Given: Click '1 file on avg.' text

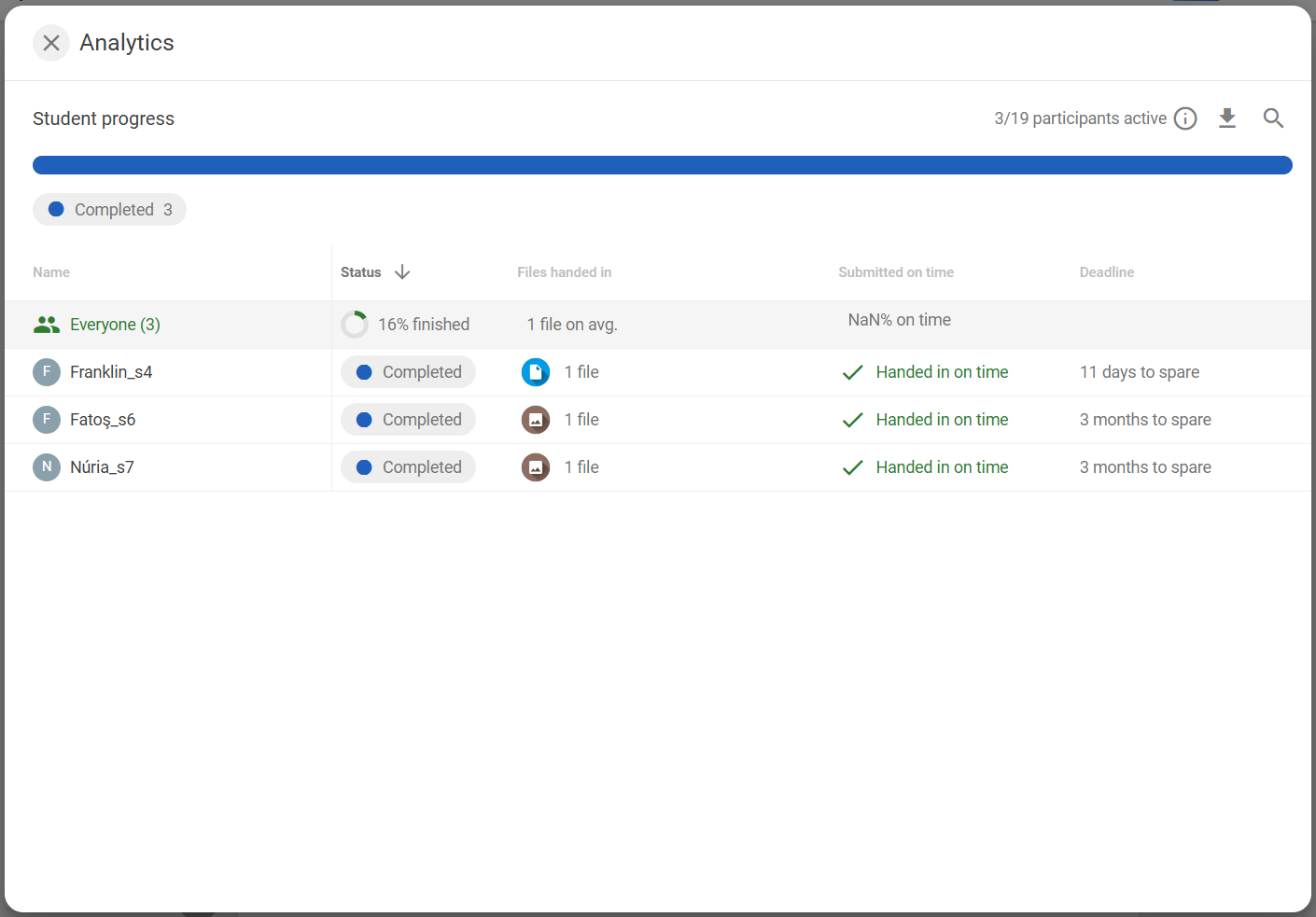Looking at the screenshot, I should pyautogui.click(x=572, y=325).
